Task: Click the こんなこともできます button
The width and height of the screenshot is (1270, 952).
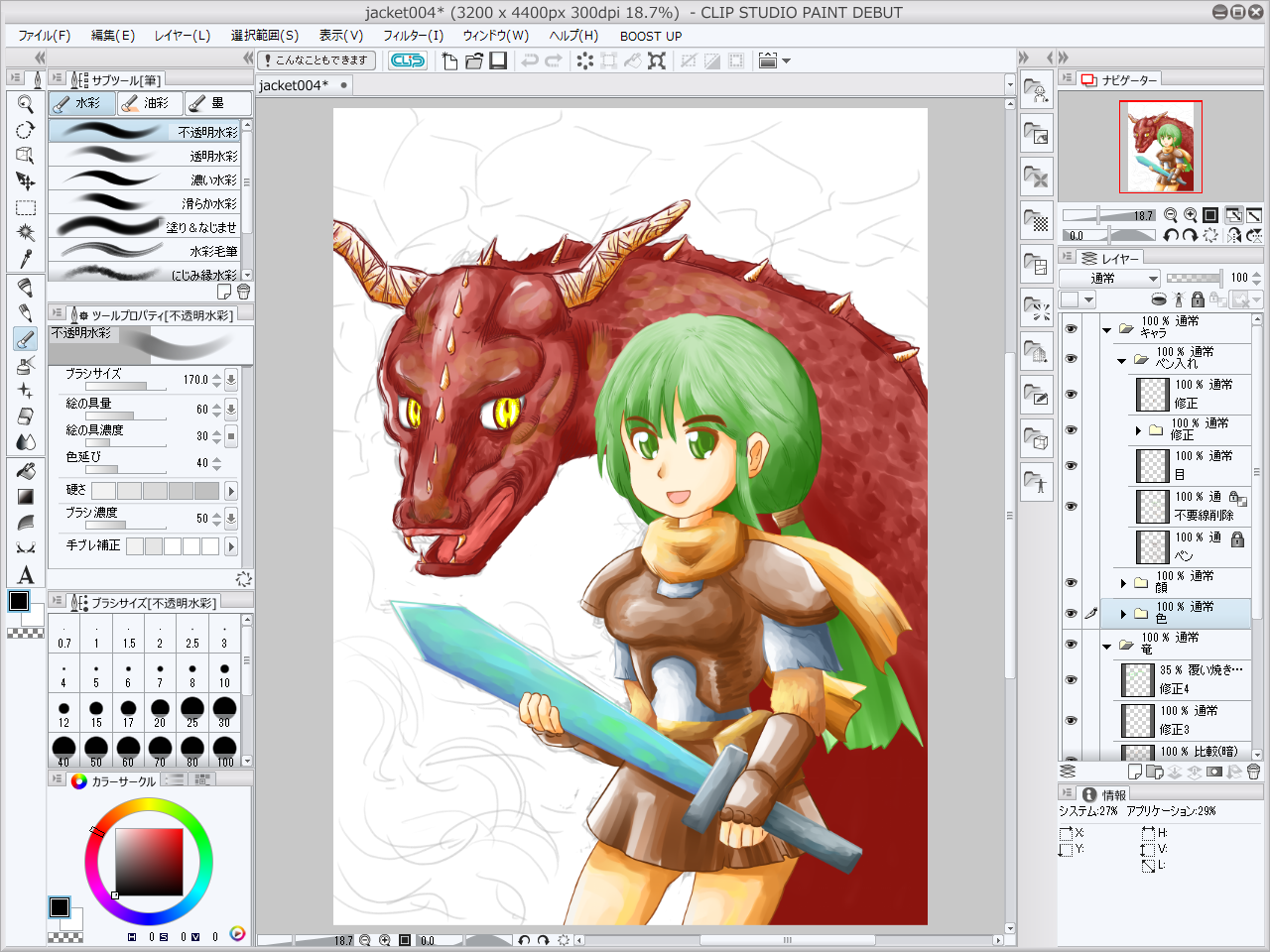Action: coord(317,60)
